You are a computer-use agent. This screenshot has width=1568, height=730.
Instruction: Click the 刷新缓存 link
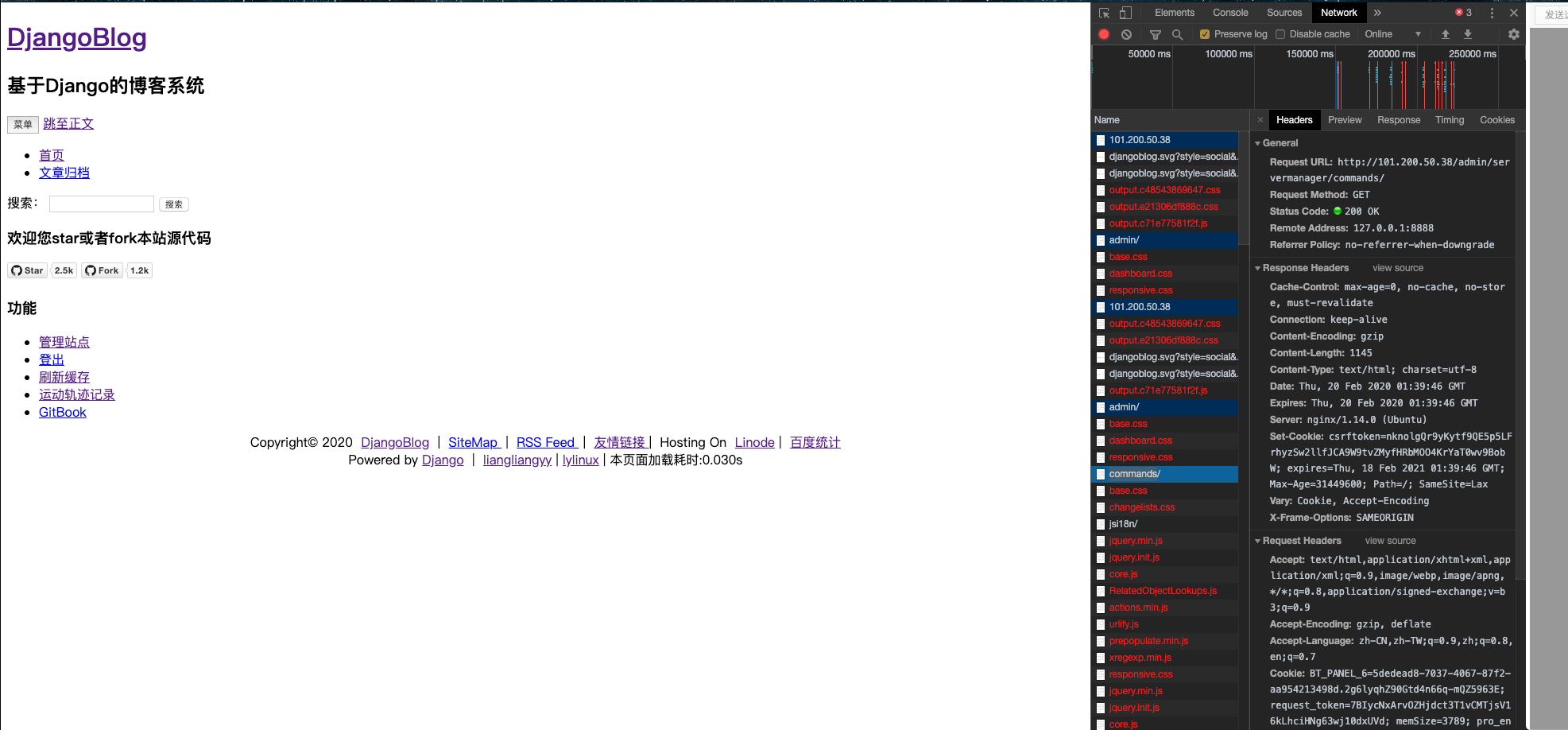(64, 377)
